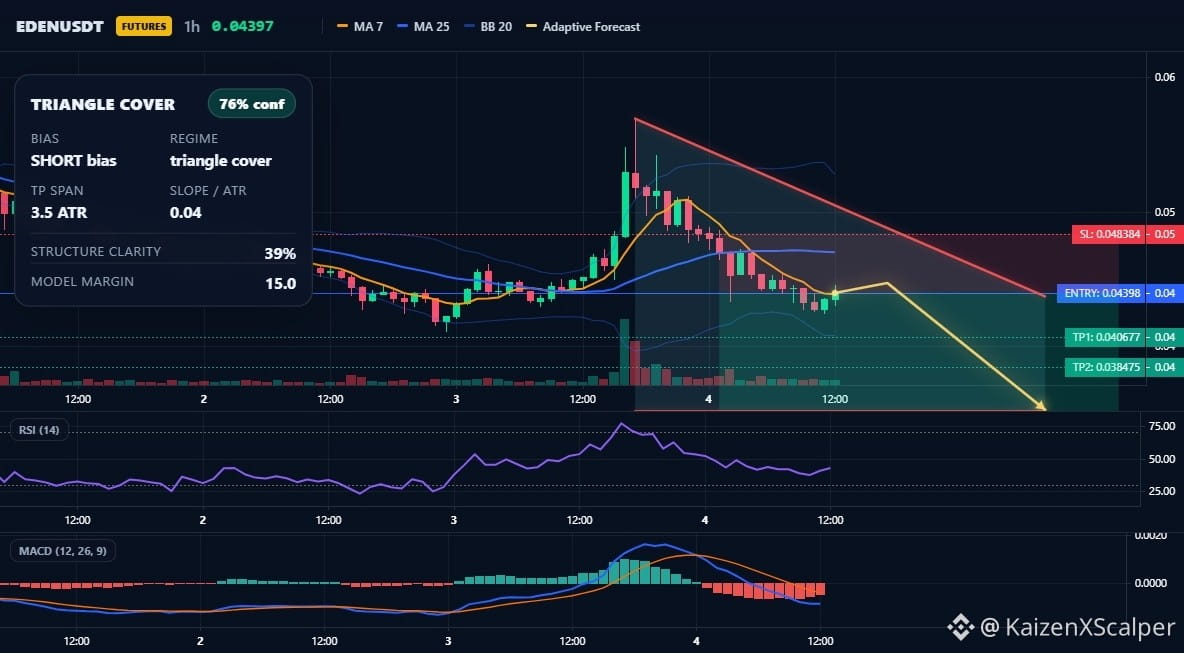Click the STRUCTURE CLARITY 39% value
The height and width of the screenshot is (653, 1184).
click(x=279, y=254)
